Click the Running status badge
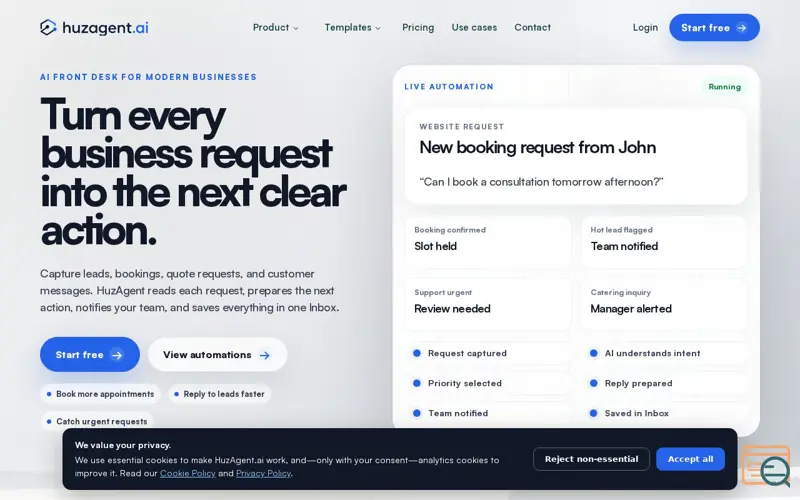Viewport: 800px width, 500px height. 724,87
